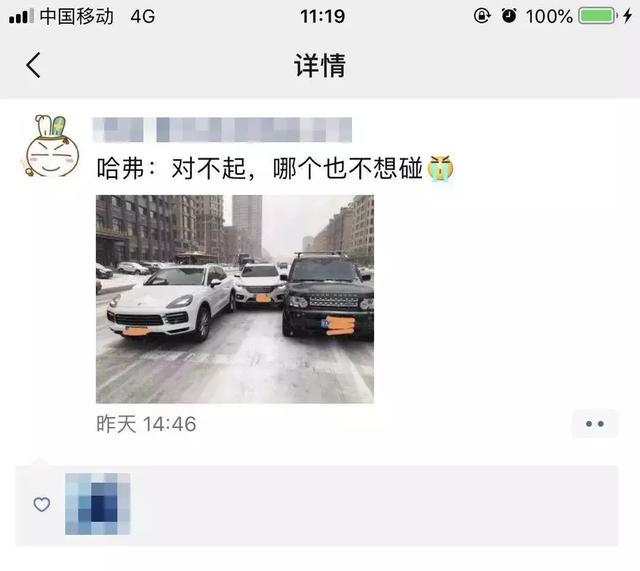Tap the battery icon in status bar
Viewport: 640px width, 571px height.
click(x=598, y=16)
